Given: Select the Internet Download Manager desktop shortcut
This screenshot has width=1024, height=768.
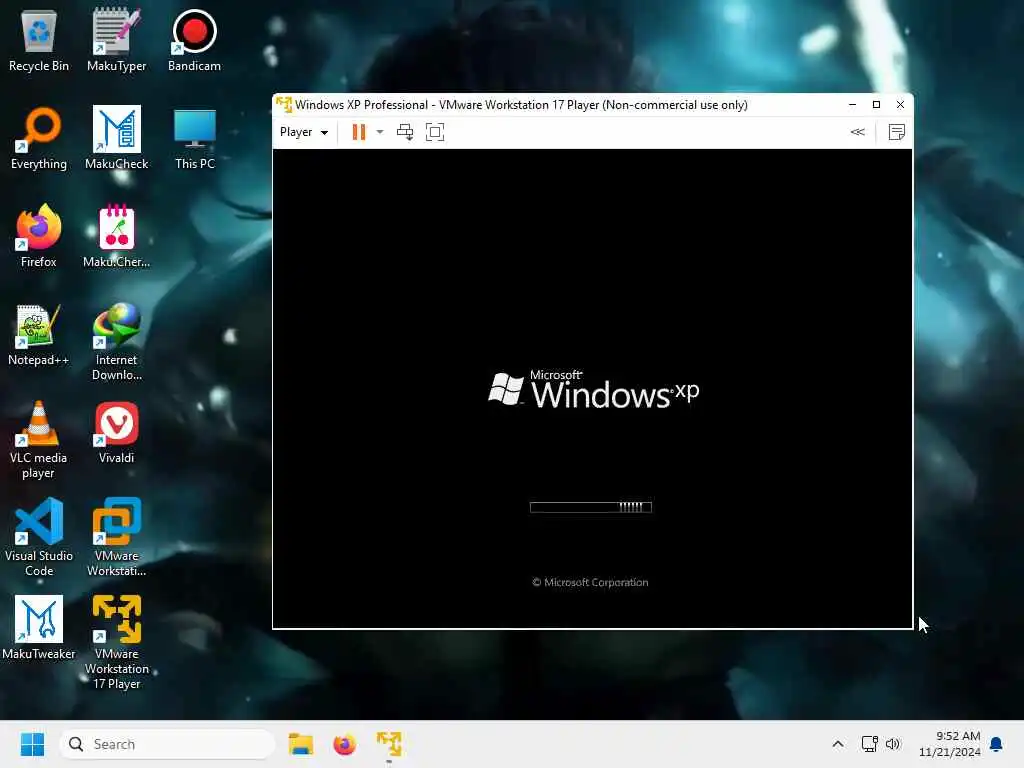Looking at the screenshot, I should [116, 342].
